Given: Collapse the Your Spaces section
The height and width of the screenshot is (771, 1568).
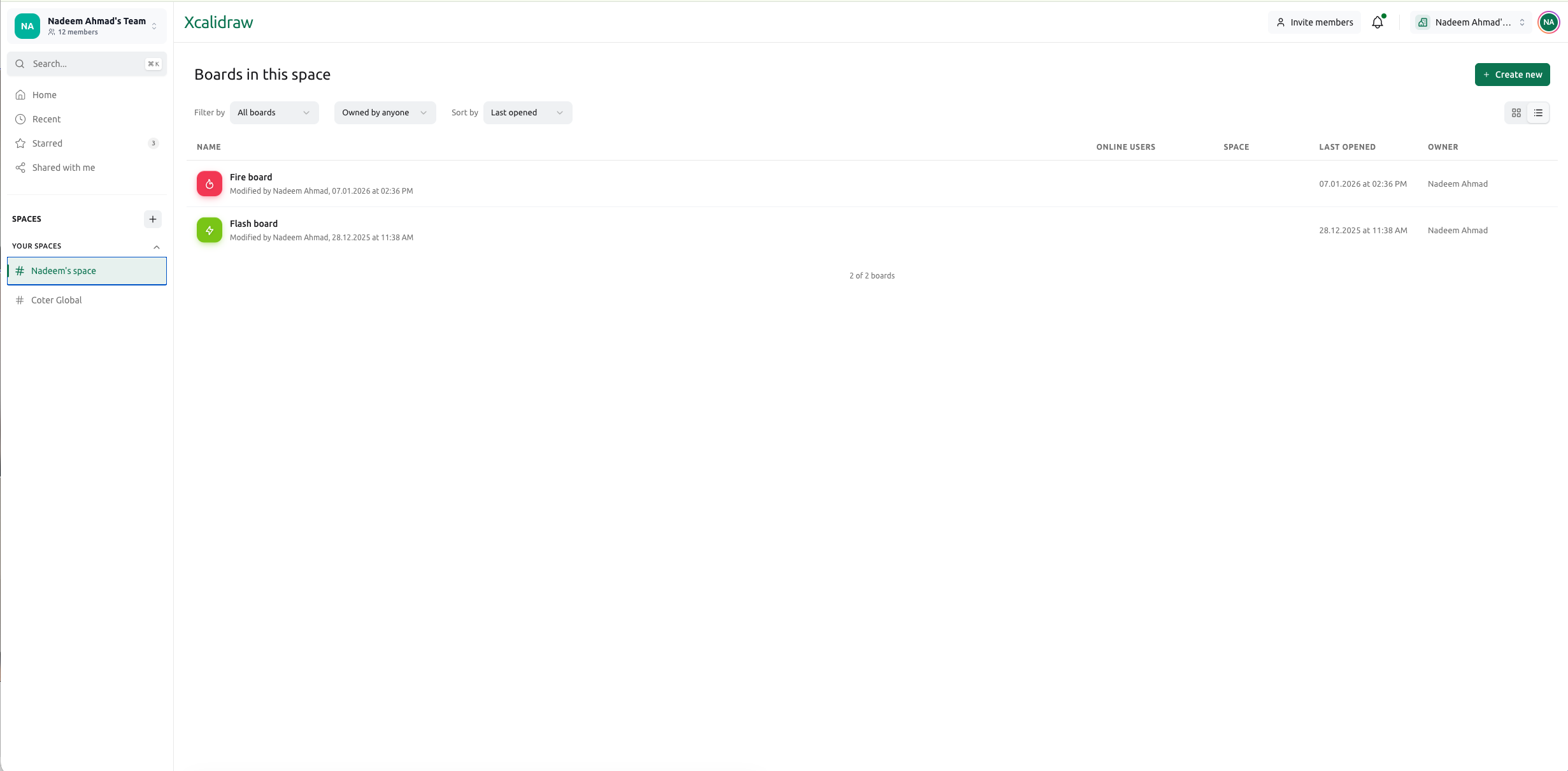Looking at the screenshot, I should (x=156, y=247).
